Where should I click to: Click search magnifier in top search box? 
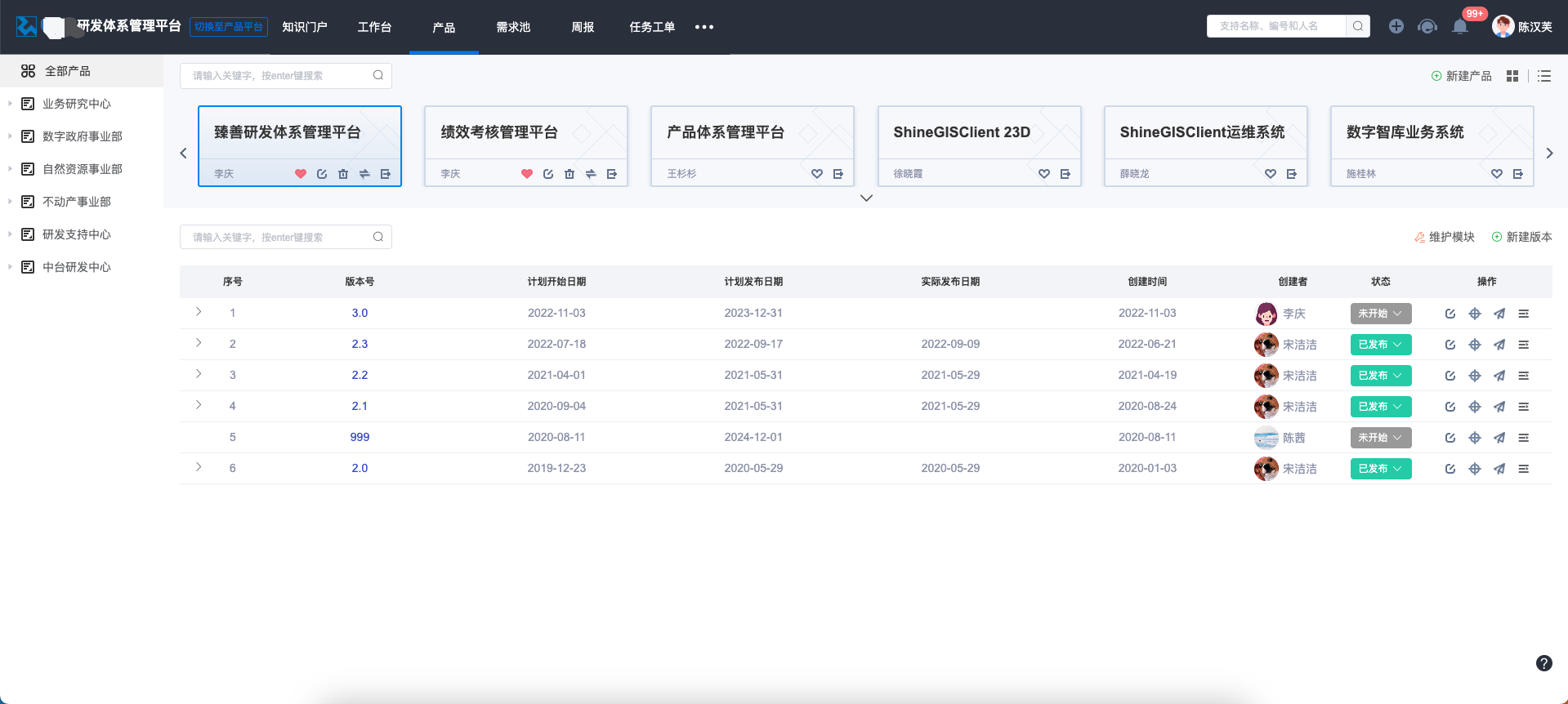1358,26
